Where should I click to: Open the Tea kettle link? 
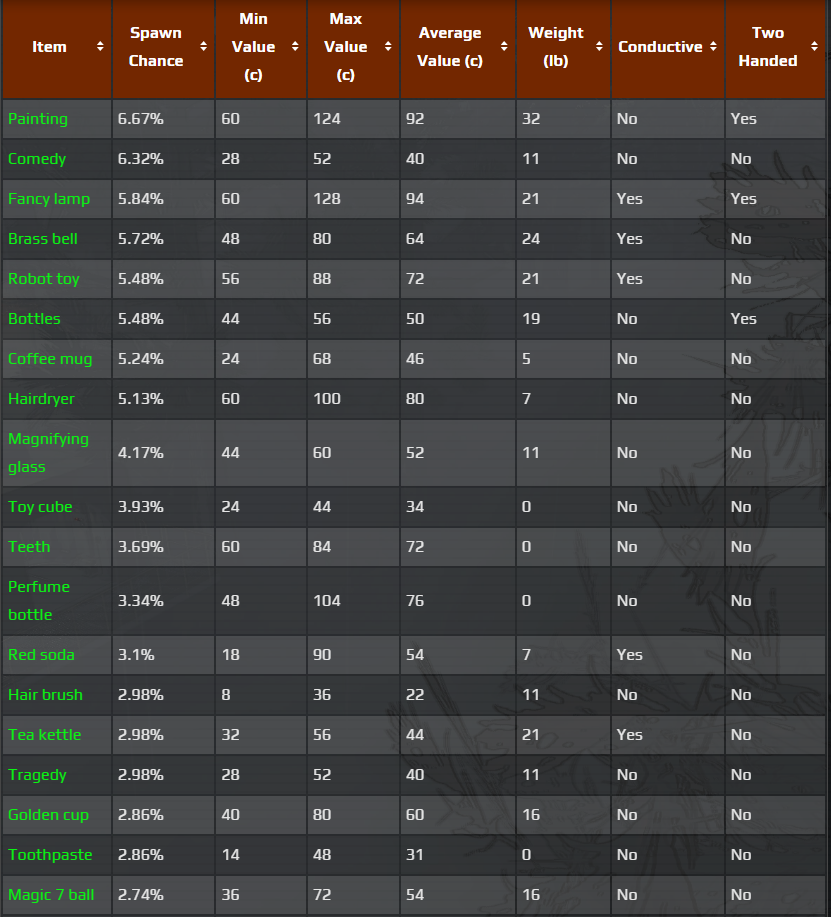pyautogui.click(x=45, y=735)
